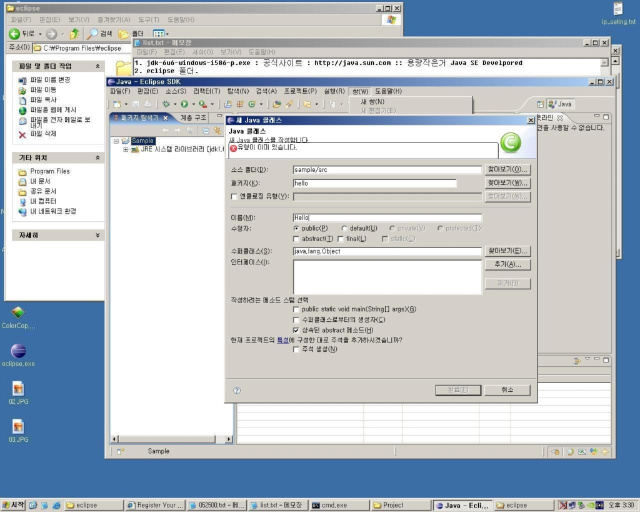Image resolution: width=640 pixels, height=512 pixels.
Task: Open dropdown arrow next to the New wizard icon
Action: (126, 105)
